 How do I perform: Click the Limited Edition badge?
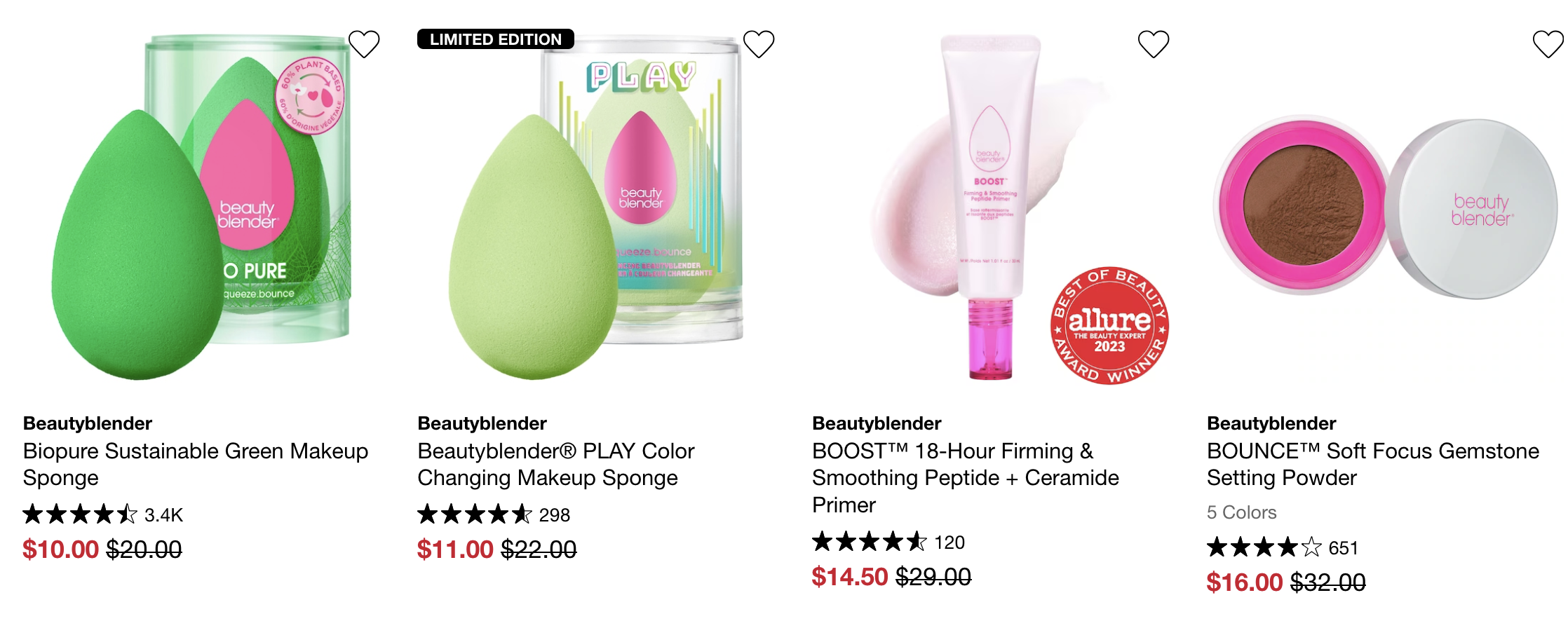pos(496,39)
